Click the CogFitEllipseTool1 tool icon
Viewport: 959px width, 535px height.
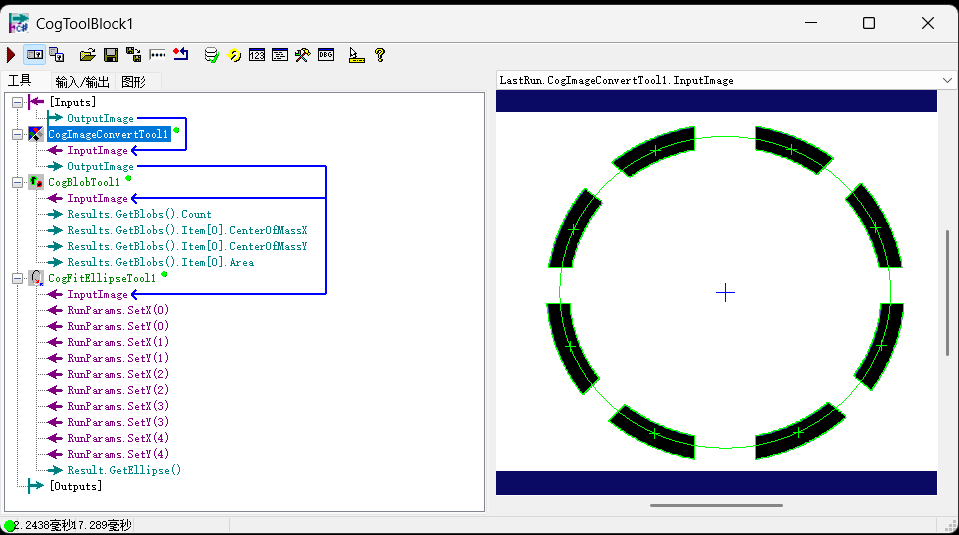pyautogui.click(x=36, y=278)
